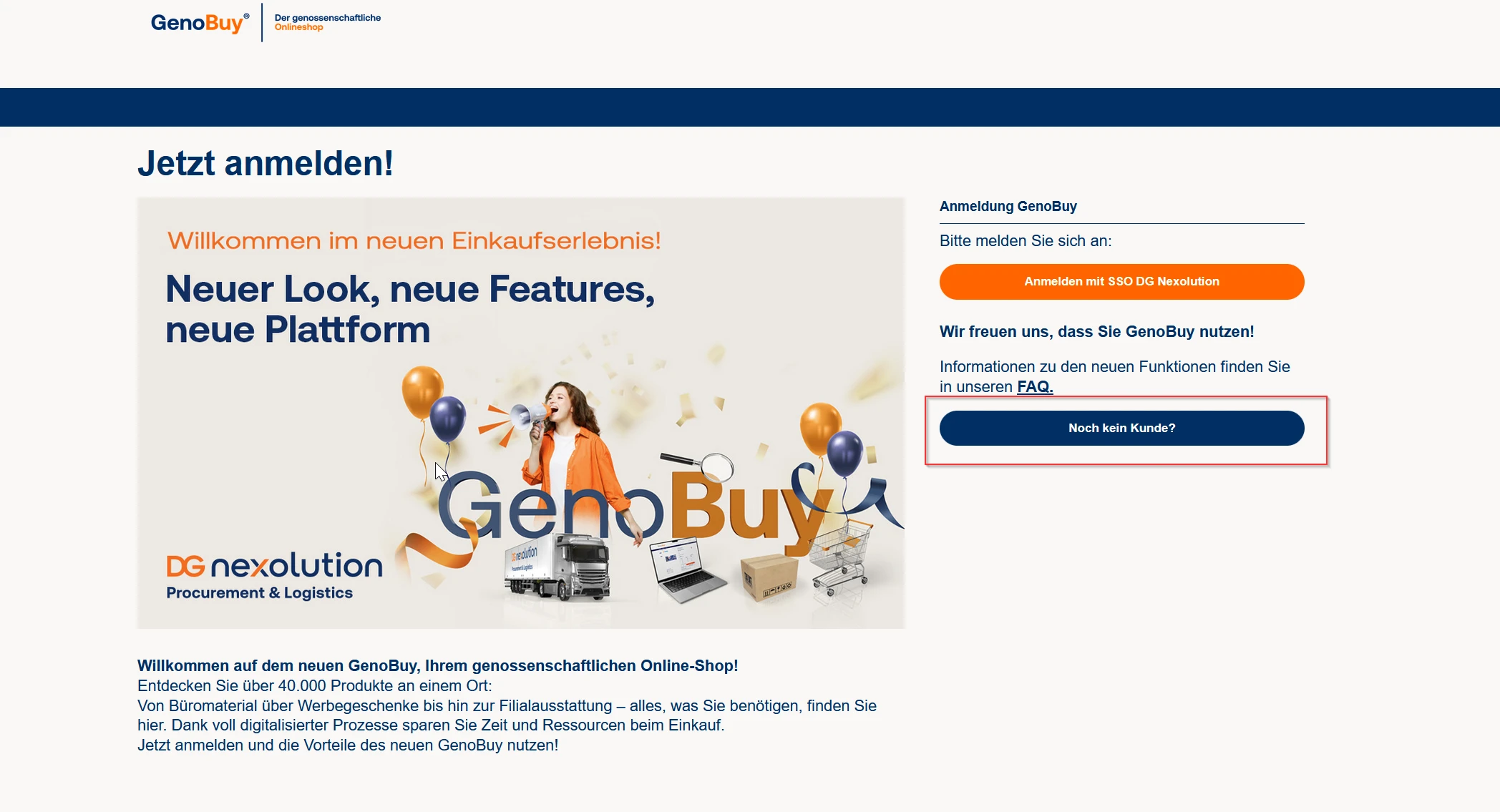Click the 'Anmeldung GenoBuy' section title
1500x812 pixels.
(1008, 207)
